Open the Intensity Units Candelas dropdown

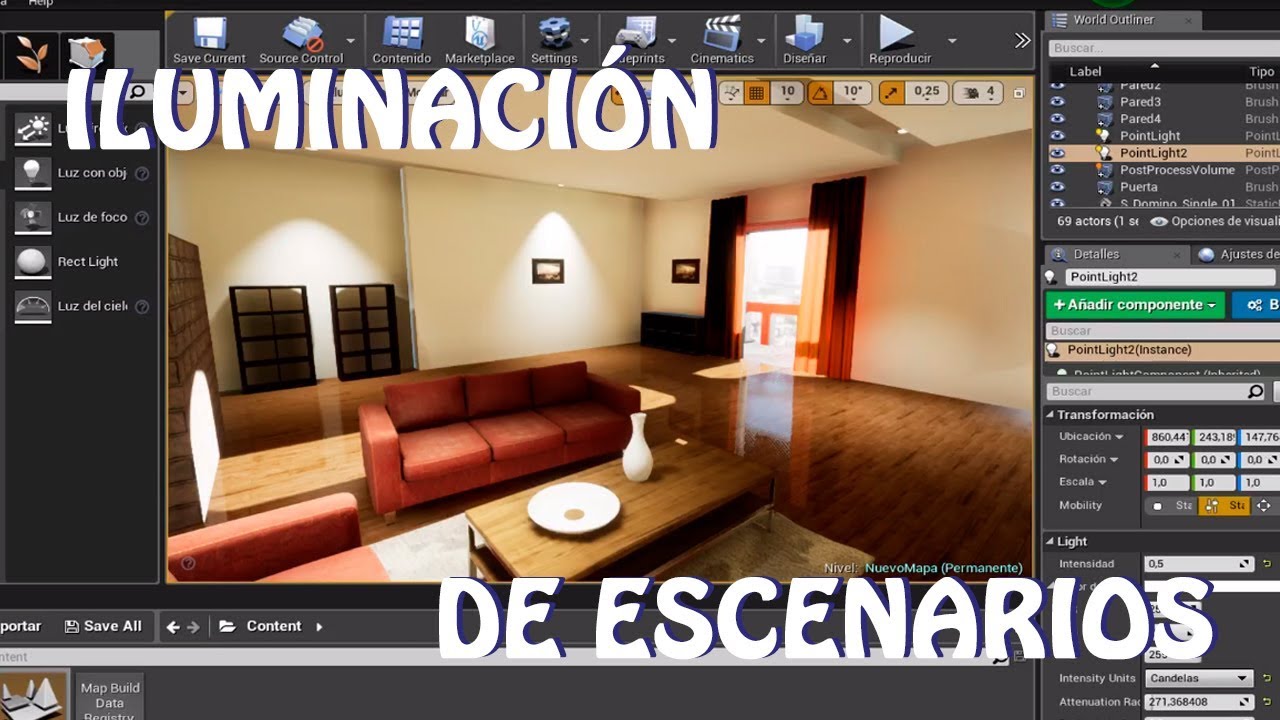pos(1198,678)
